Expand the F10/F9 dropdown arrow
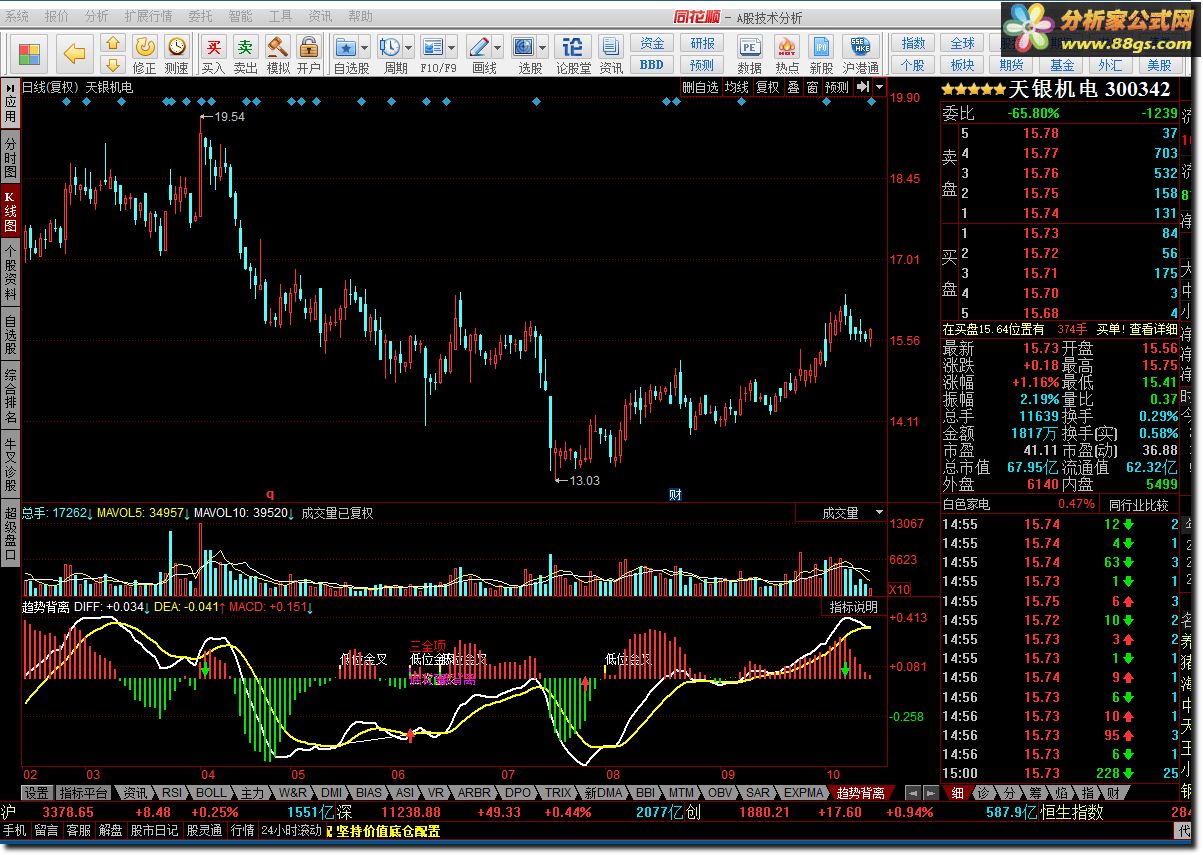This screenshot has width=1203, height=855. pos(452,47)
